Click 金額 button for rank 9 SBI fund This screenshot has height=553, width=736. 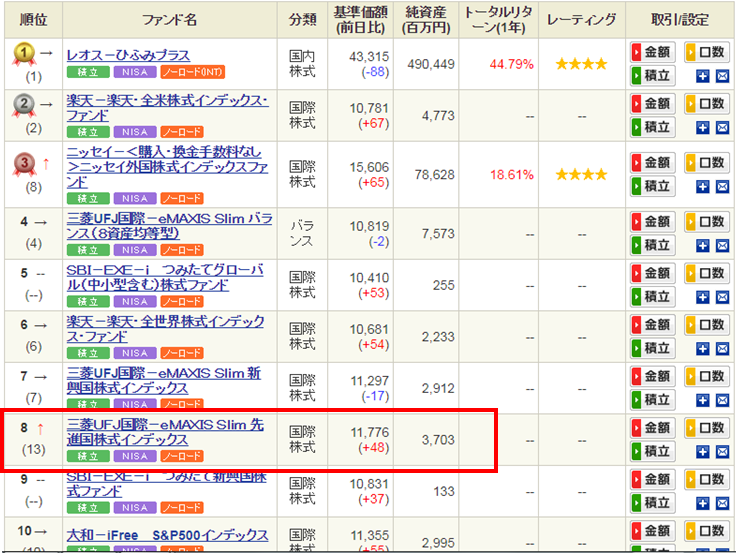[653, 480]
